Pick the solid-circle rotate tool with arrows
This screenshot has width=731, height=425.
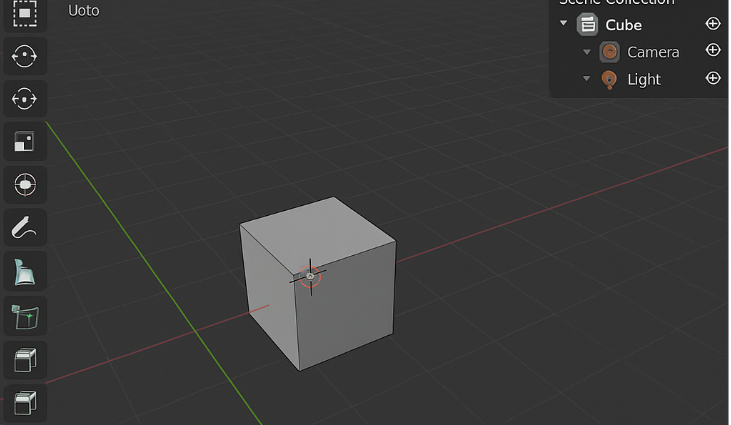pyautogui.click(x=25, y=56)
